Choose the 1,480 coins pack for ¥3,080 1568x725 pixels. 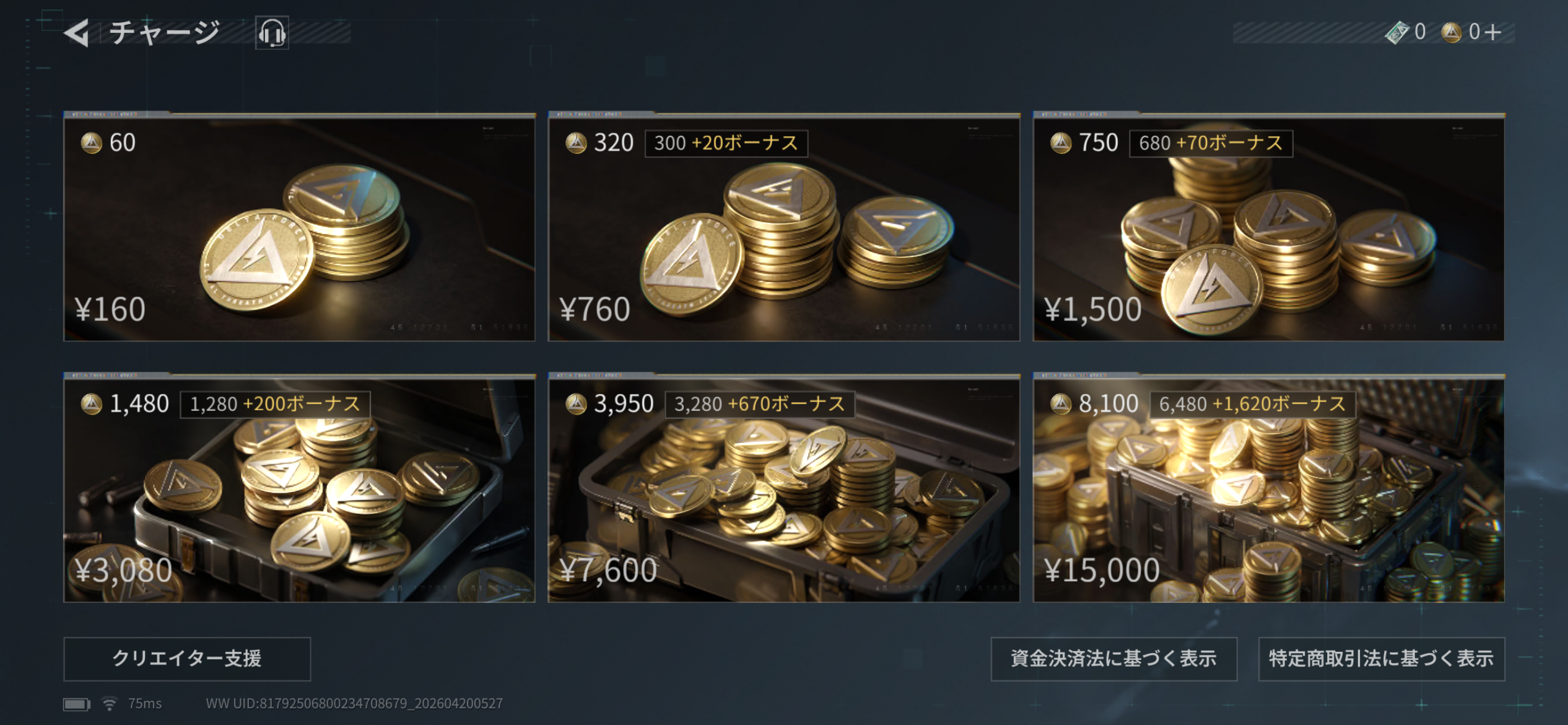299,488
